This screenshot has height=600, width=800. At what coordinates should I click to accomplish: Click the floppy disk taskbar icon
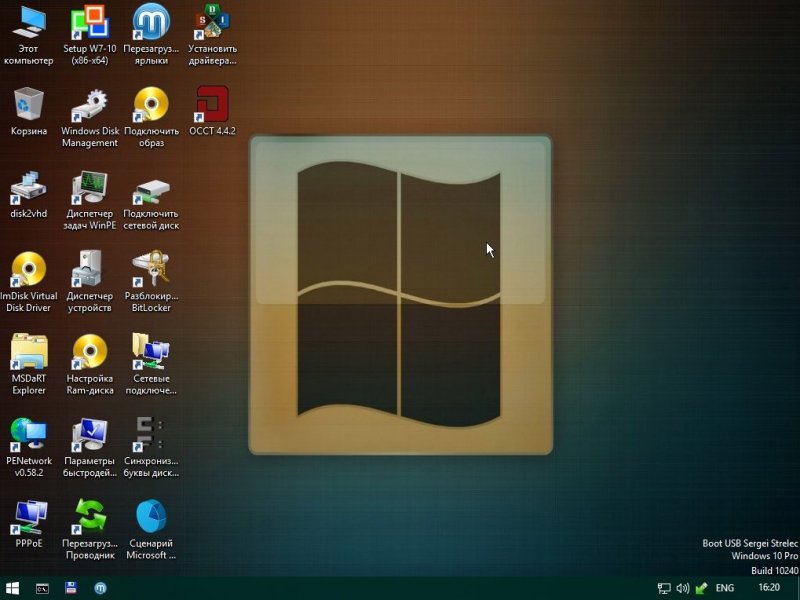point(71,588)
